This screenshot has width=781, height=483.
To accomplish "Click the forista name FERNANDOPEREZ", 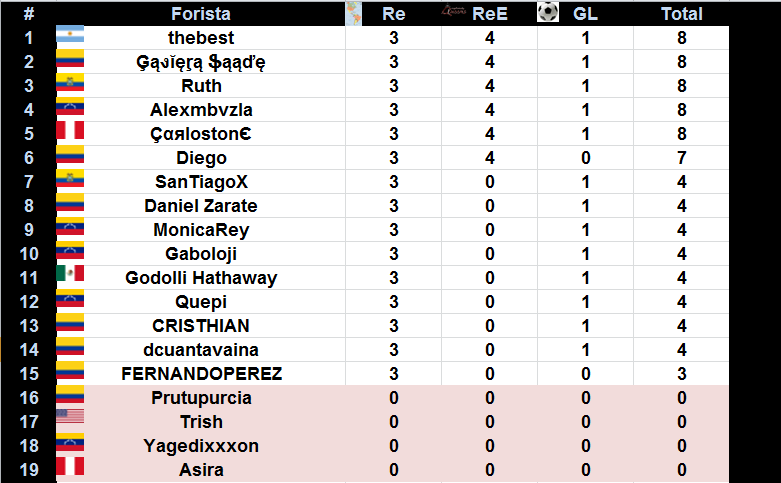I will pyautogui.click(x=201, y=374).
